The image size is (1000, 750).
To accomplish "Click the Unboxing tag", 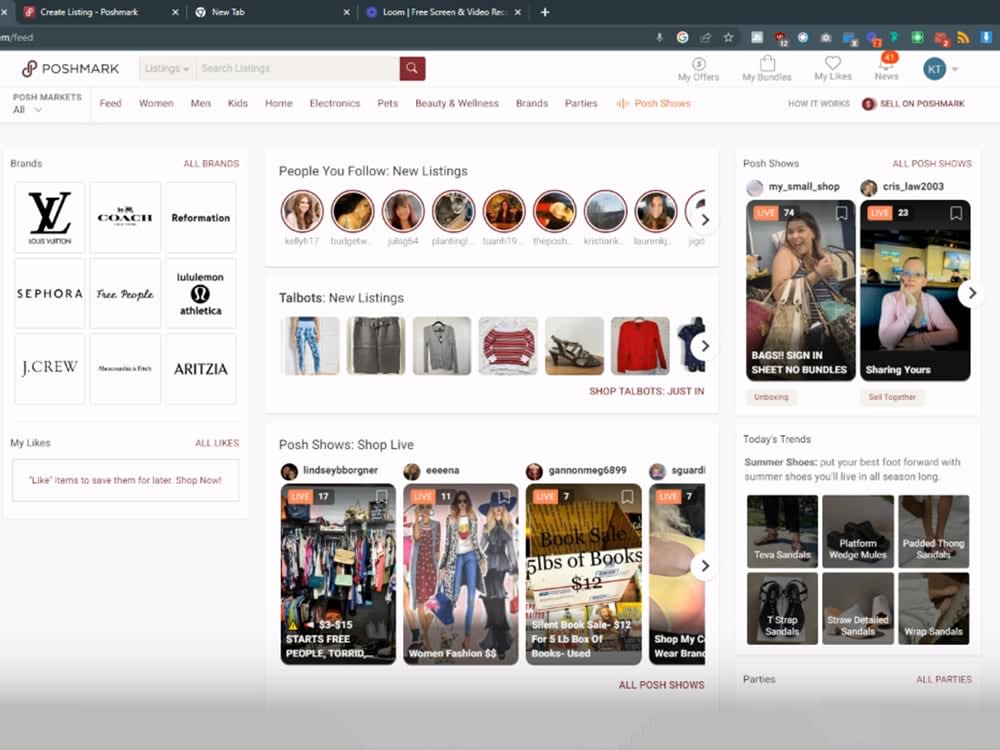I will tap(770, 397).
